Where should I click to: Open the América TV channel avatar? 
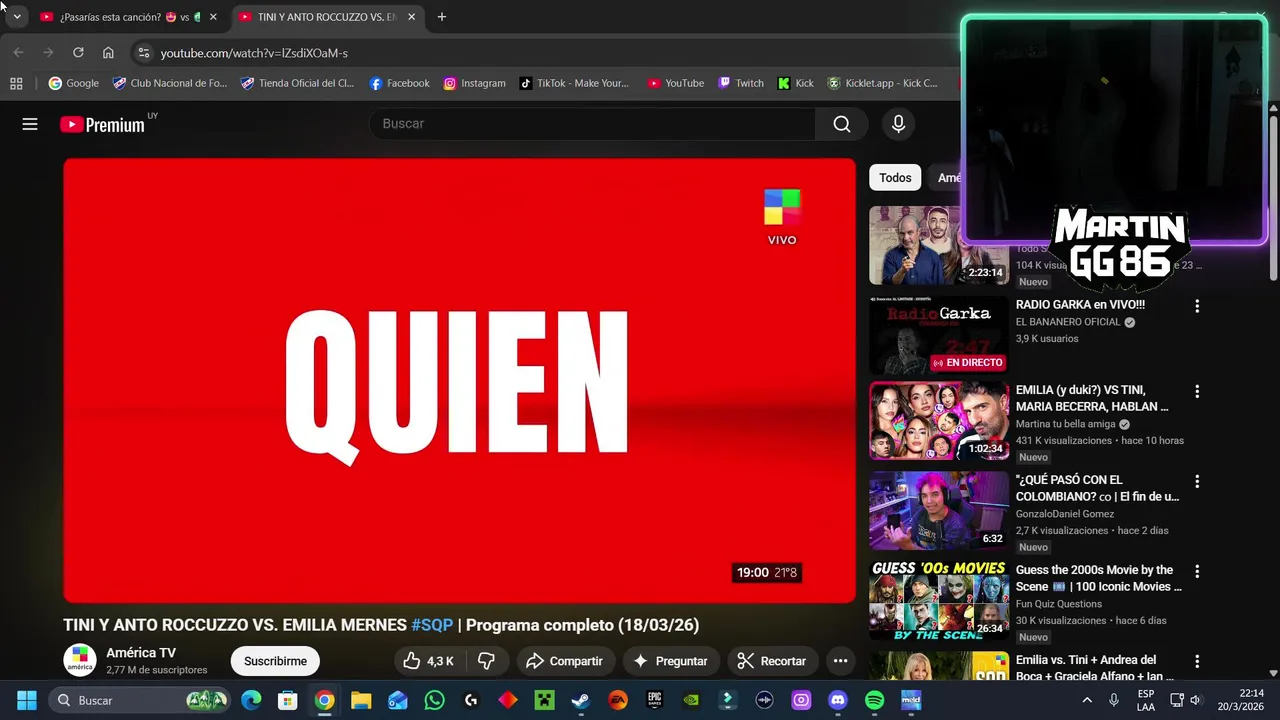click(x=80, y=661)
